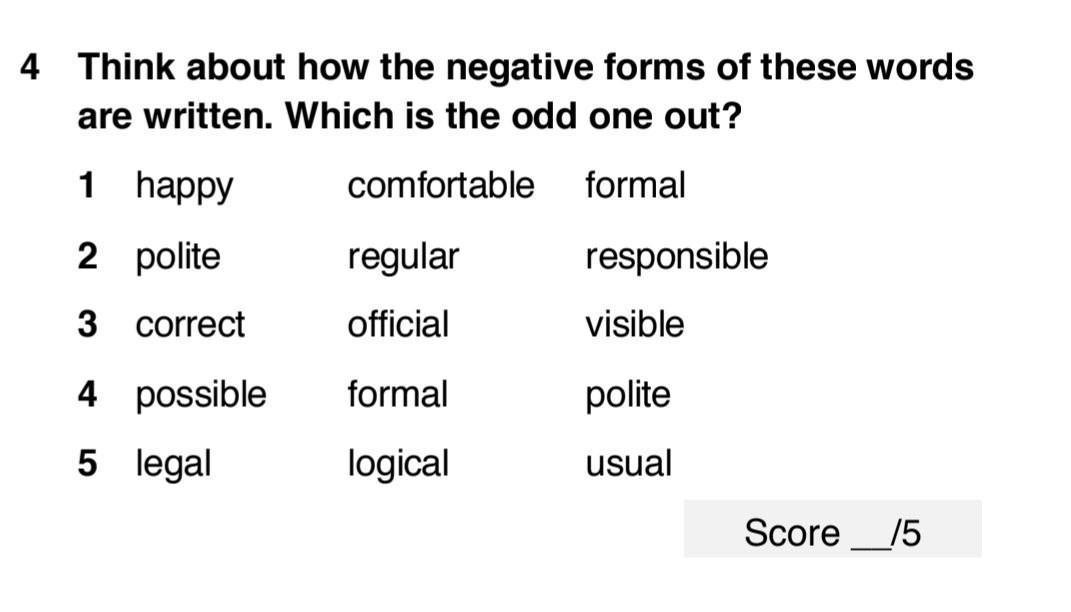
Task: Choose the word 'logical'
Action: point(398,464)
